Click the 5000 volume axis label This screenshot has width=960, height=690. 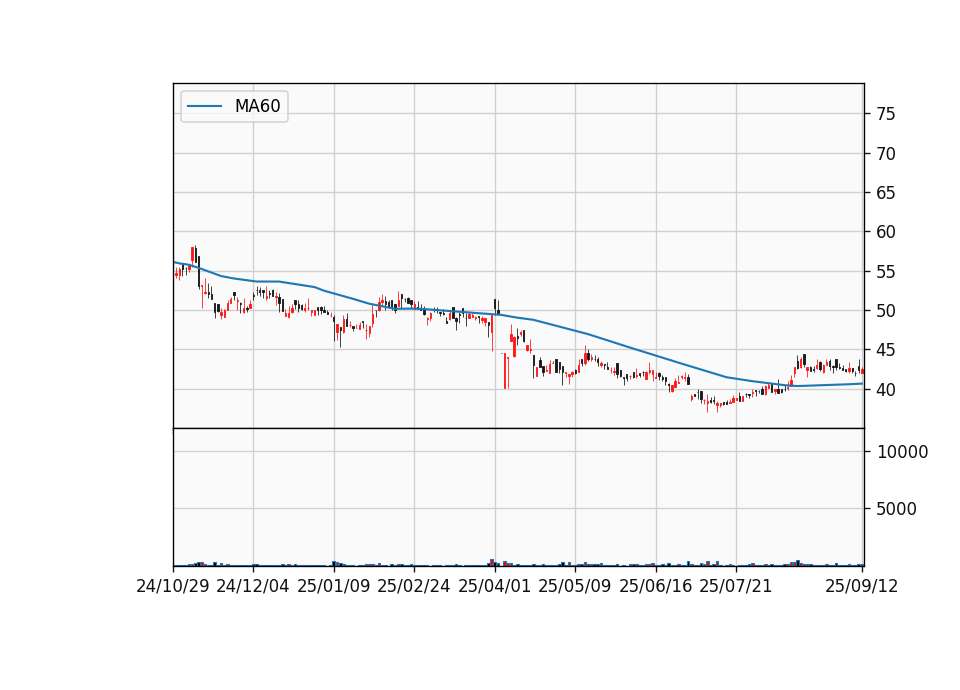pyautogui.click(x=896, y=509)
